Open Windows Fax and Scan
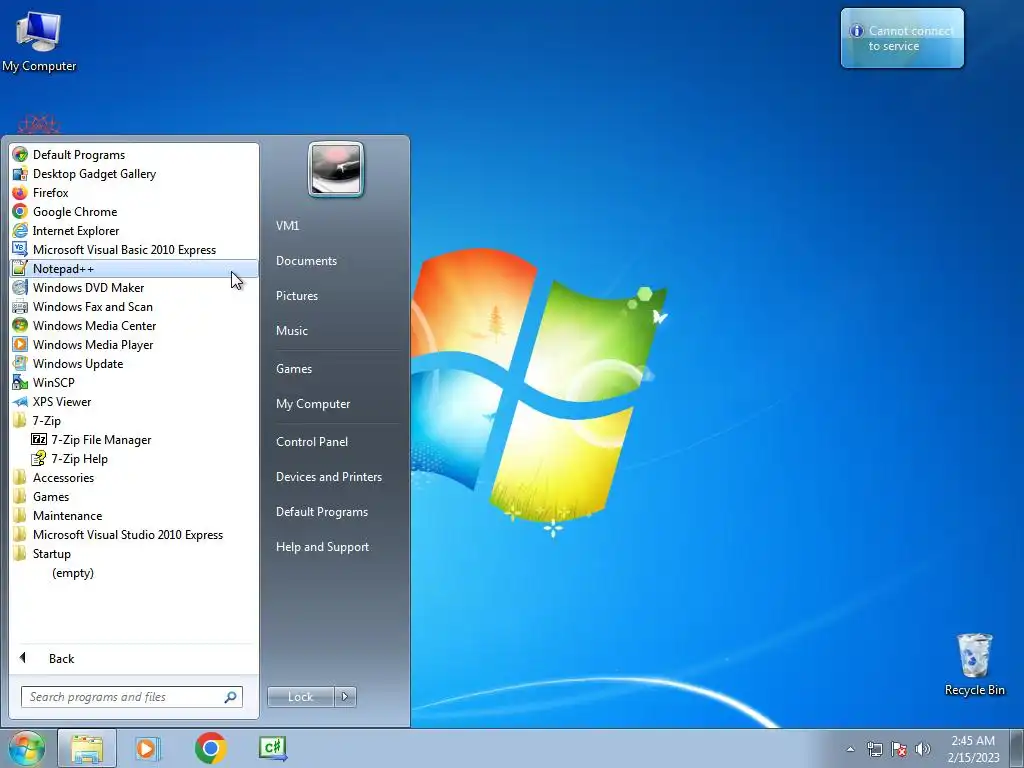This screenshot has height=768, width=1024. coord(134,306)
